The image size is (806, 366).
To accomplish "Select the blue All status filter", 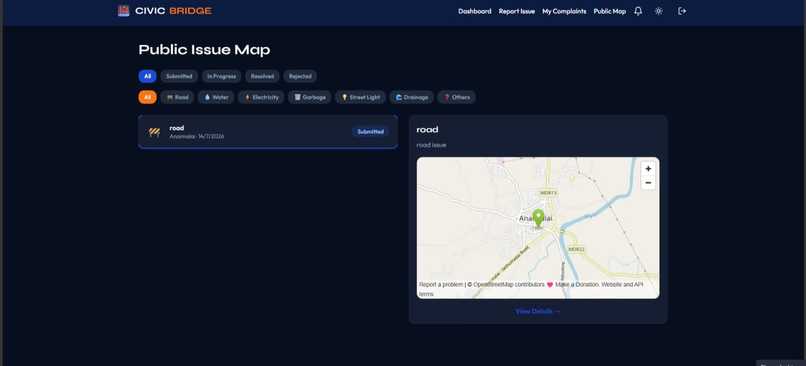I will [148, 76].
